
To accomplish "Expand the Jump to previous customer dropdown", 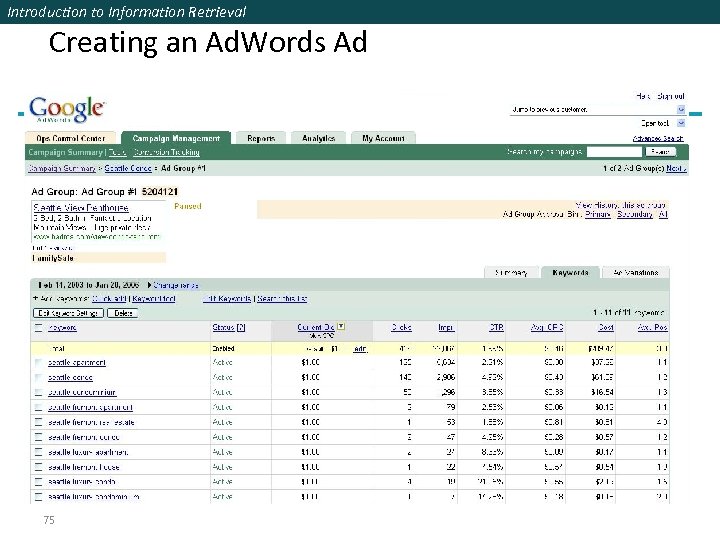I will 681,109.
